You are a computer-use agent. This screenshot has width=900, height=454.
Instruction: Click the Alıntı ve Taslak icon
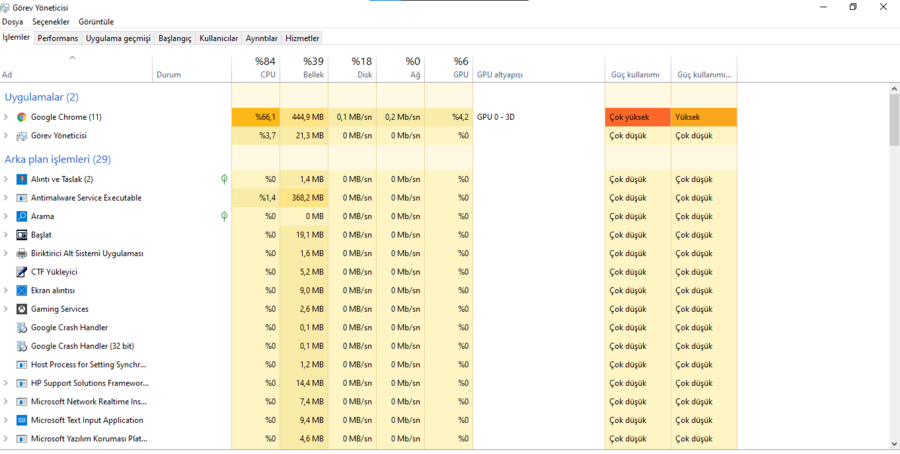21,180
